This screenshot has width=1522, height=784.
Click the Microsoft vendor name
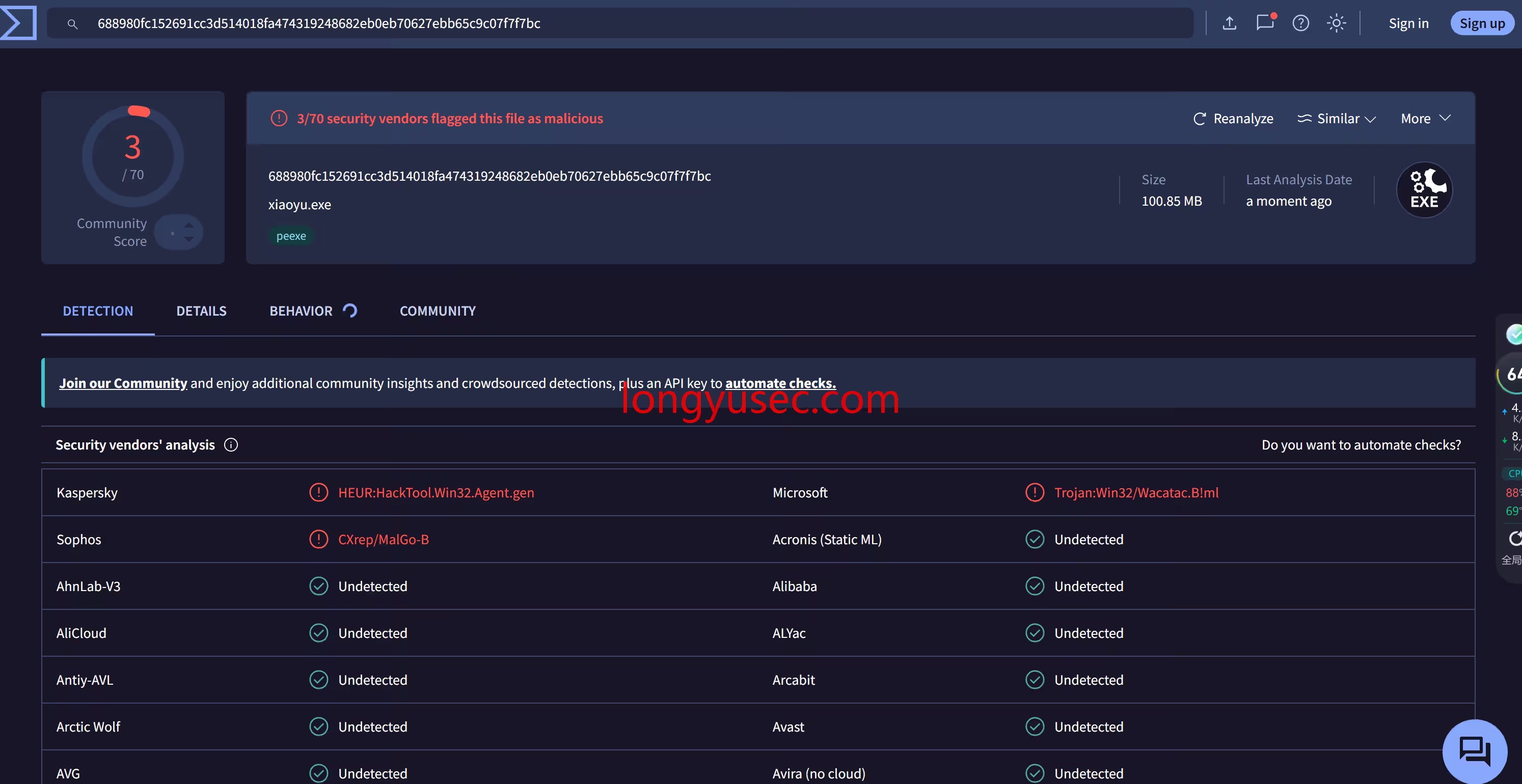click(x=800, y=492)
